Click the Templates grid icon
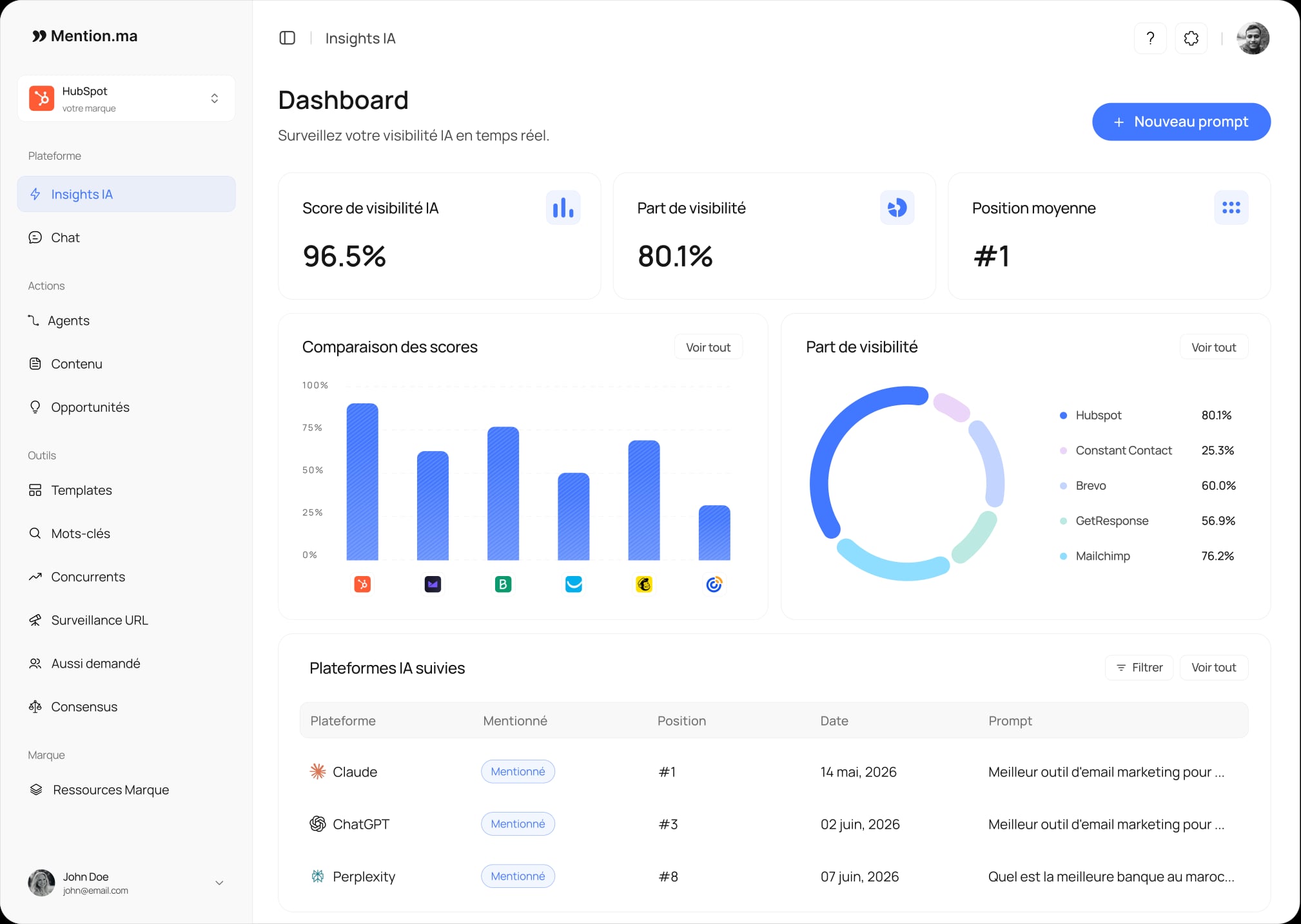 click(x=35, y=490)
